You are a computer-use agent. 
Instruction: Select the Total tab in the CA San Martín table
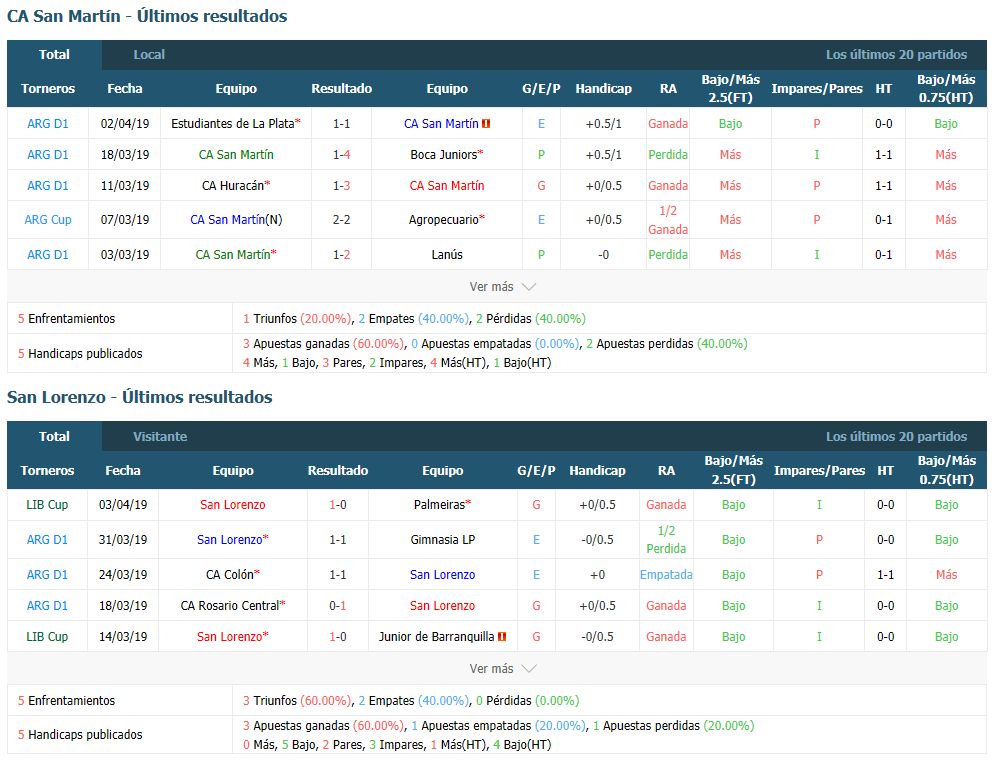54,55
